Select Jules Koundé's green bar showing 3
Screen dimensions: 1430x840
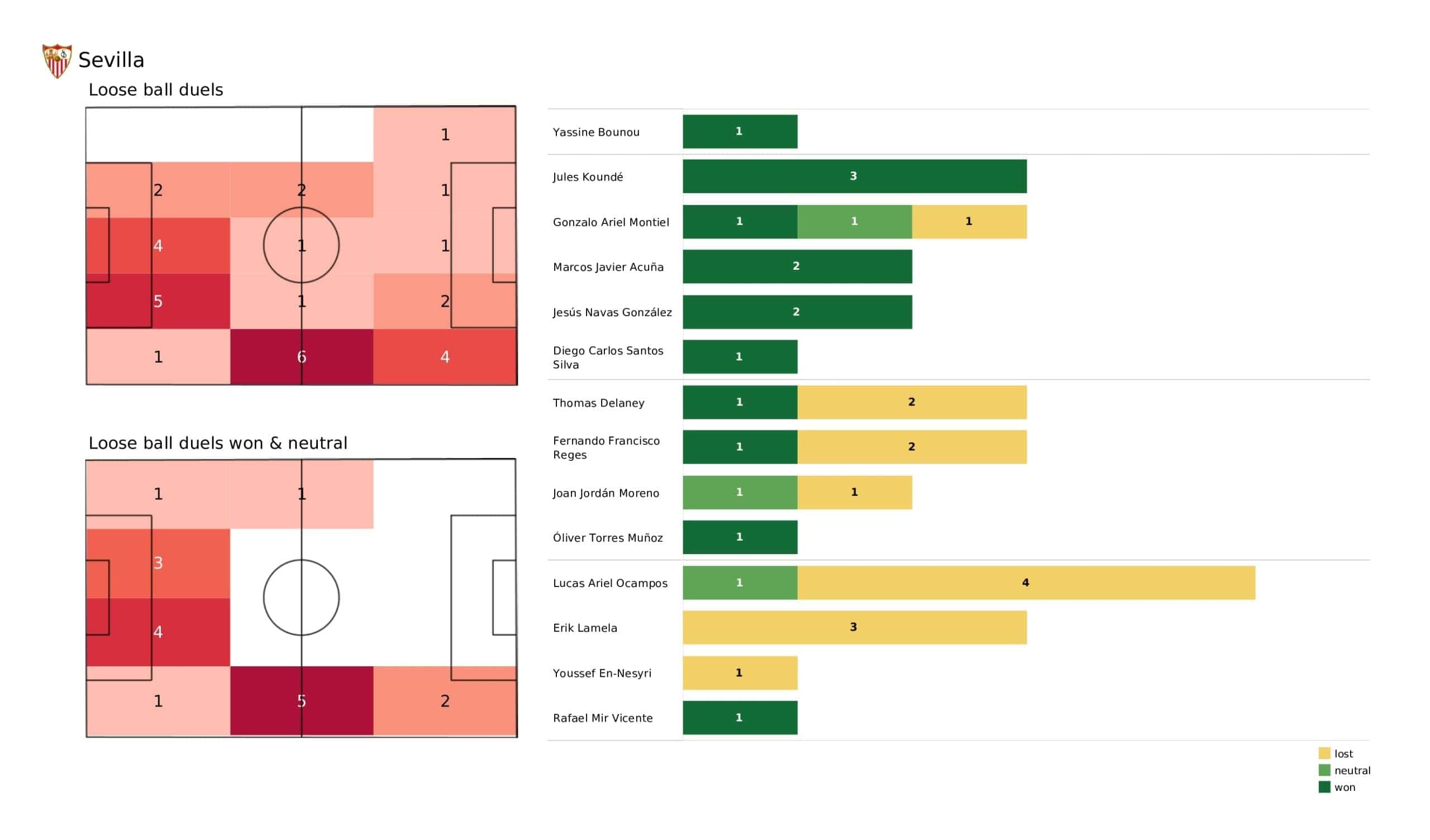tap(854, 176)
